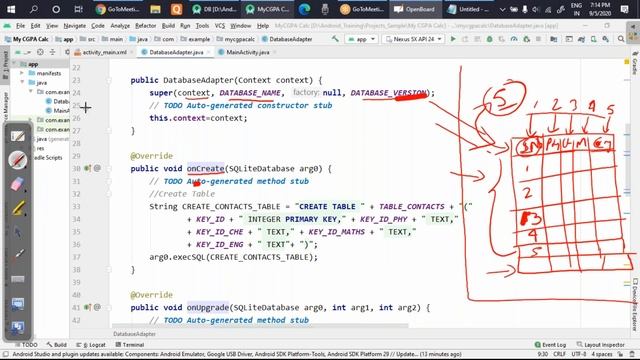Fold the constructor at line 23

[x=109, y=80]
